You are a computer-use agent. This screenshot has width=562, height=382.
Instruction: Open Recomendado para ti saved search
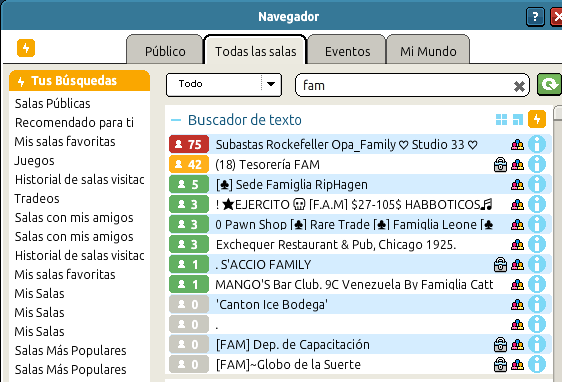pos(74,123)
